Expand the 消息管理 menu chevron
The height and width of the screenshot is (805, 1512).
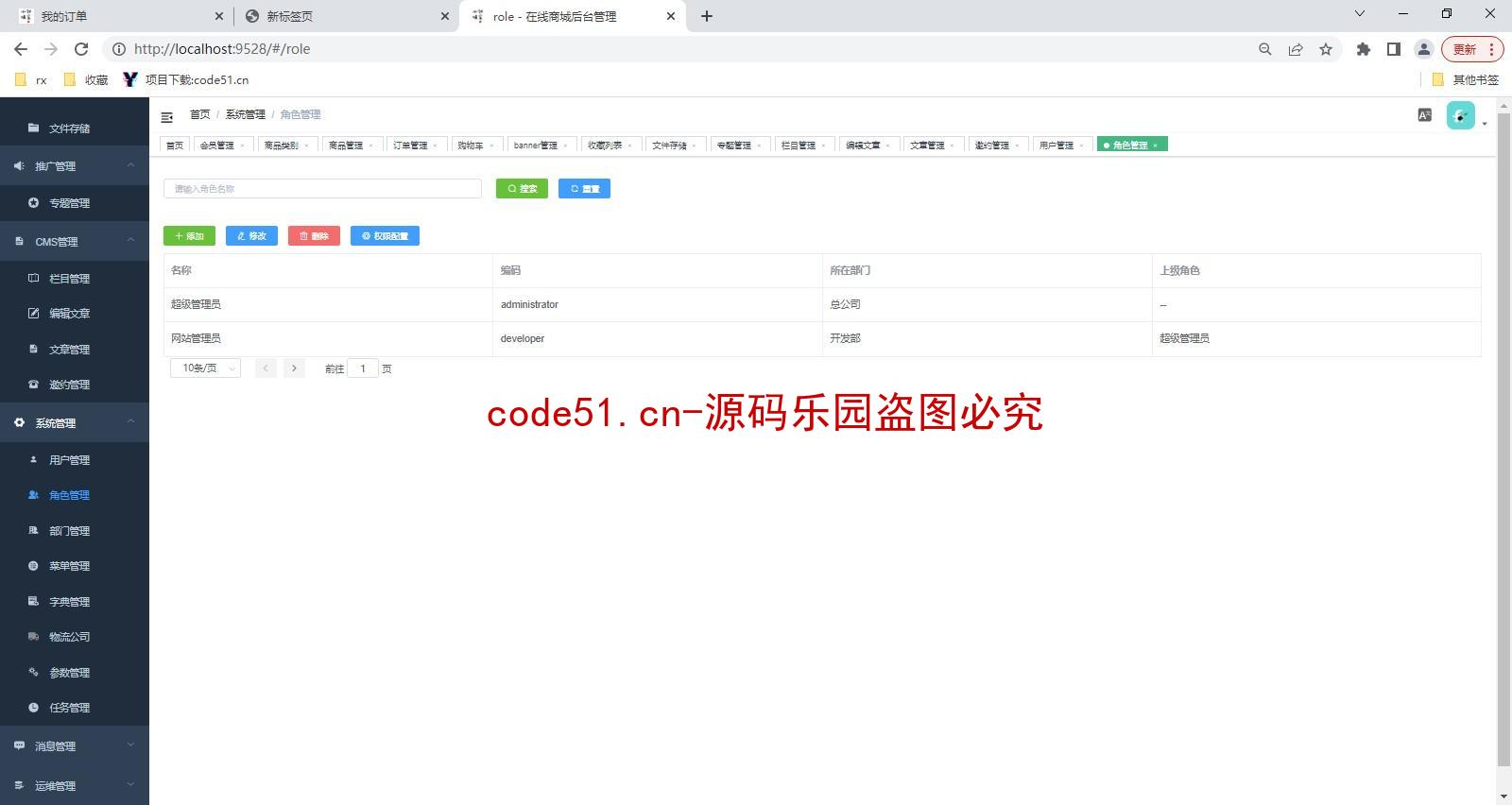pos(130,745)
